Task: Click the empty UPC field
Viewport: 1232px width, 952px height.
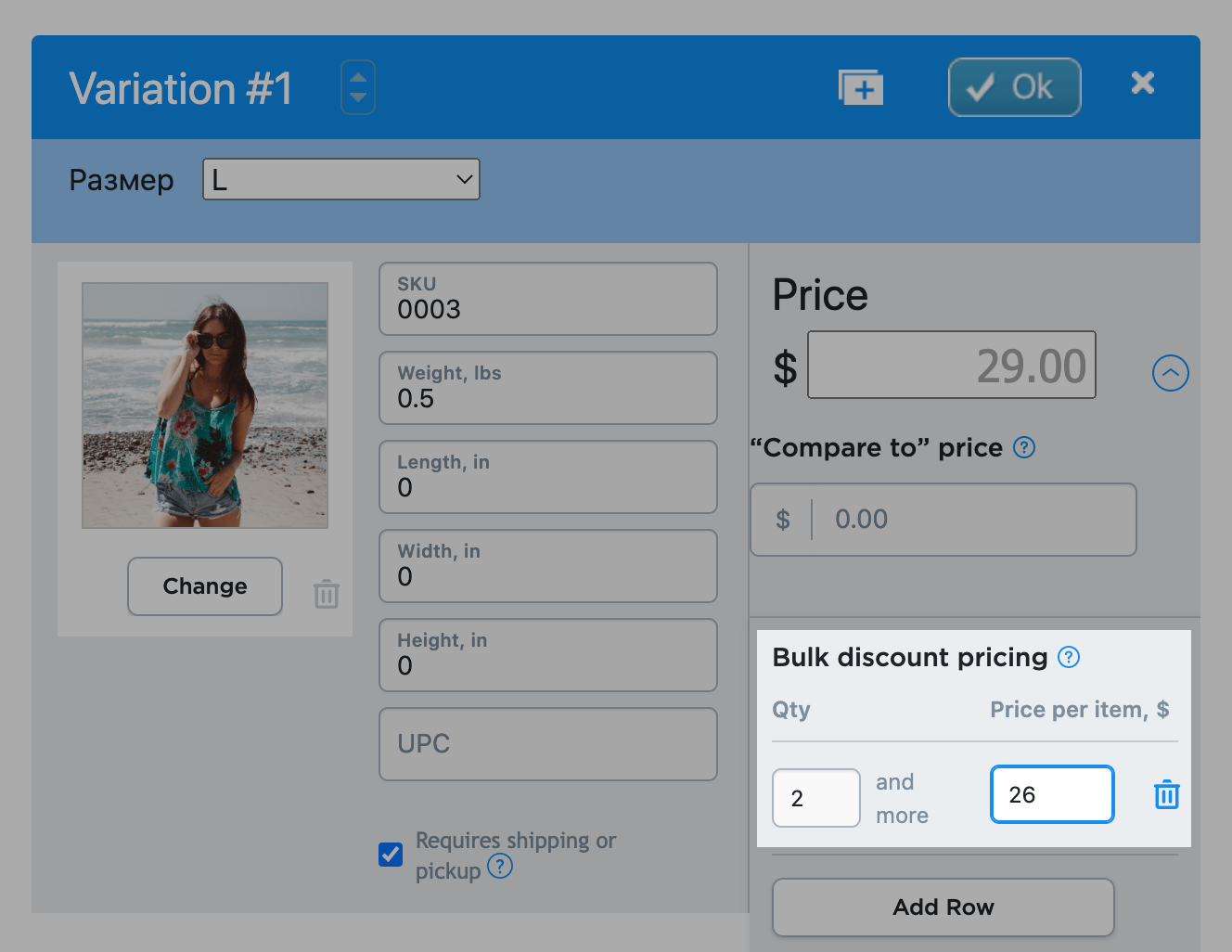Action: (546, 743)
